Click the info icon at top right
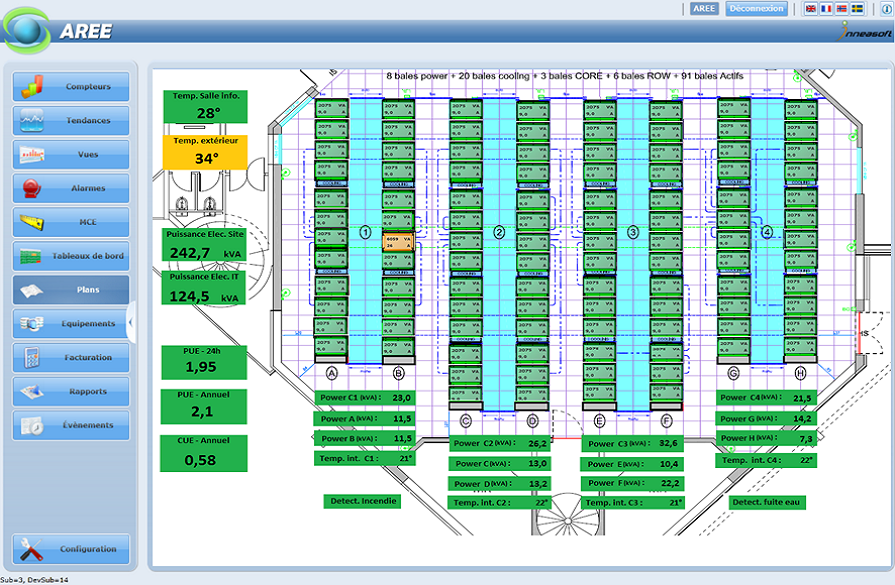 point(888,9)
